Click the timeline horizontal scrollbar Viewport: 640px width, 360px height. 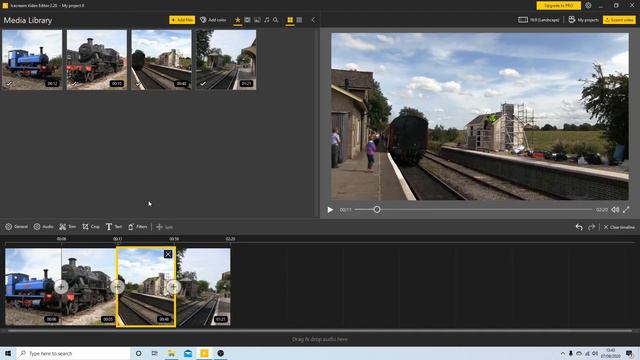pos(320,331)
